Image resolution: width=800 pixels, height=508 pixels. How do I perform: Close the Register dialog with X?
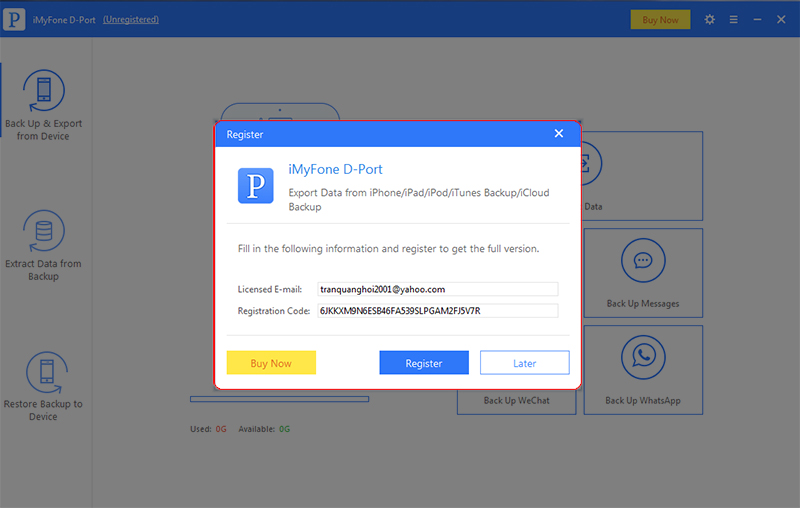click(559, 133)
